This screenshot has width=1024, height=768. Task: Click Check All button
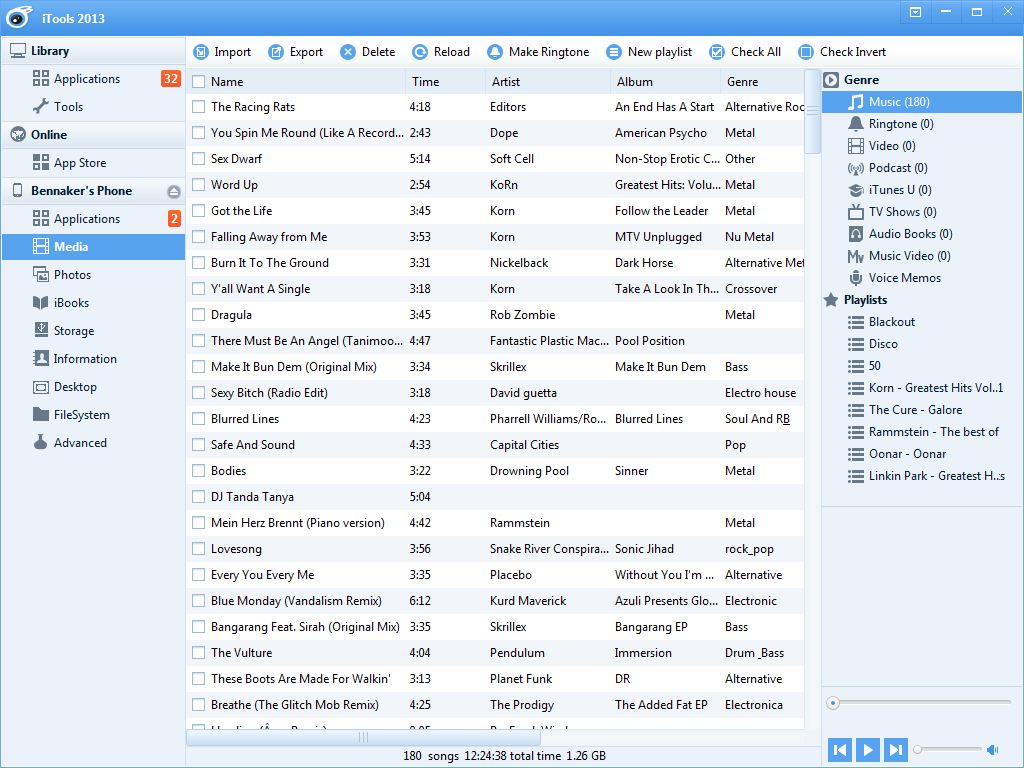(745, 52)
